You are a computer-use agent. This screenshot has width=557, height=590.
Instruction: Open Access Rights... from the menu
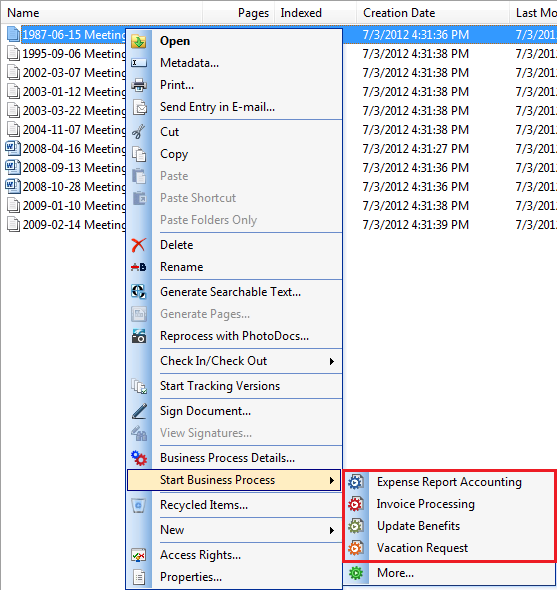200,555
